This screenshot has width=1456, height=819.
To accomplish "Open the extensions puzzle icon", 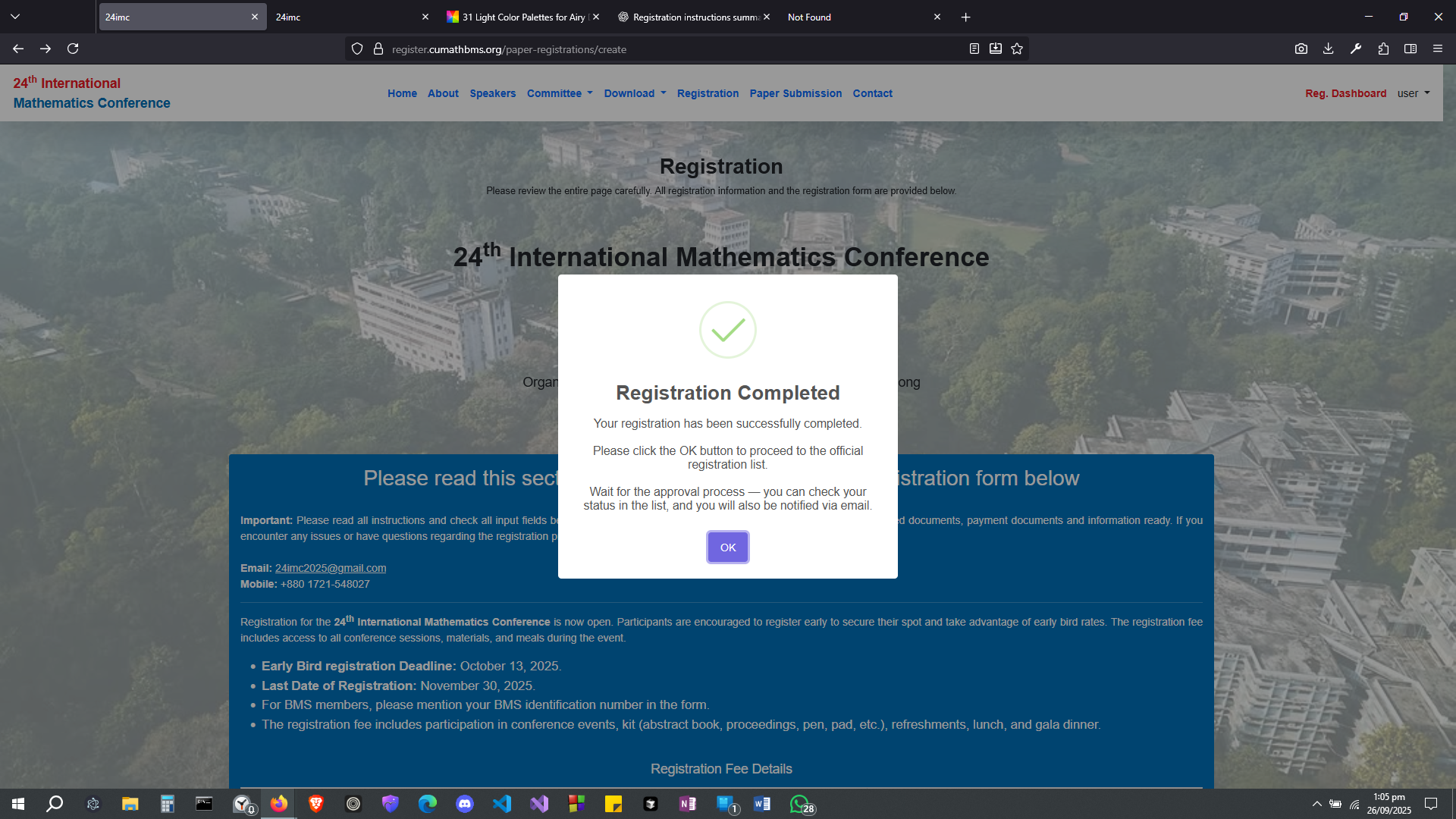I will tap(1383, 49).
